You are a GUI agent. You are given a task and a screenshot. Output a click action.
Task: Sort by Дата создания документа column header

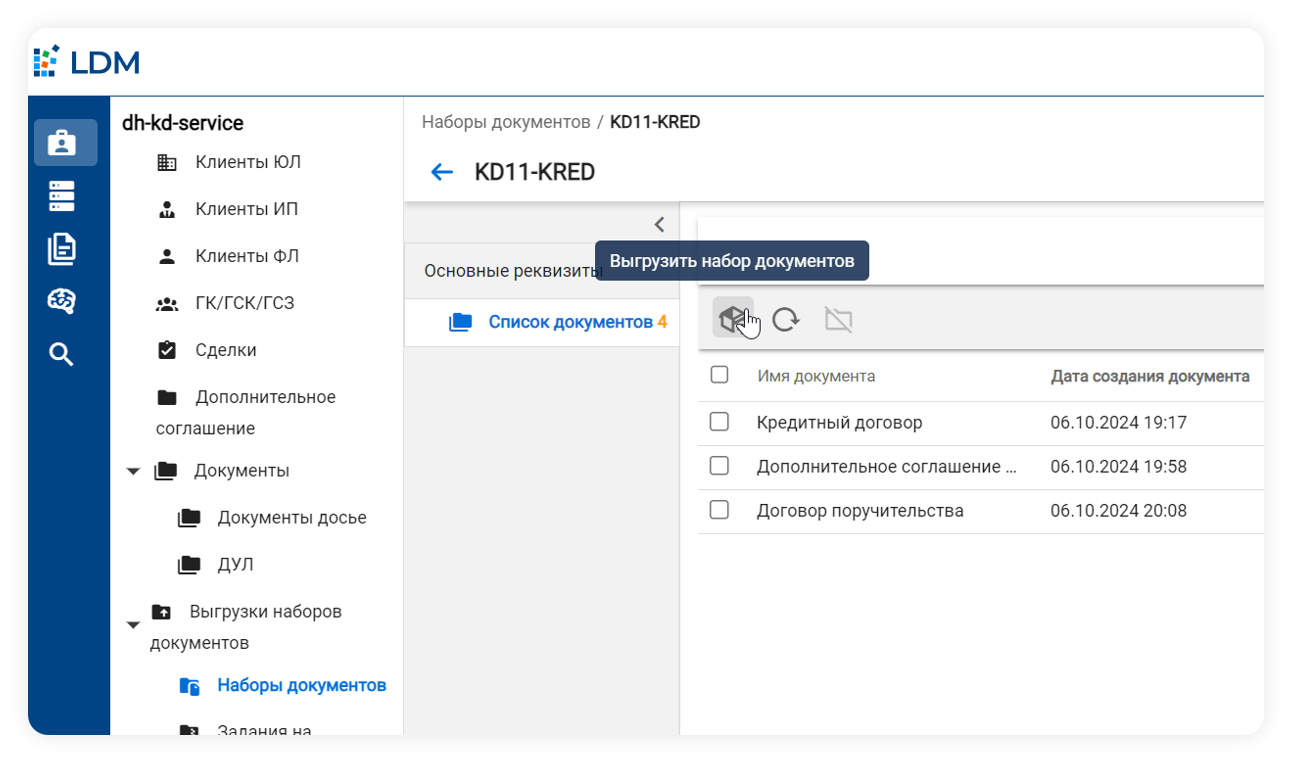pos(1150,376)
